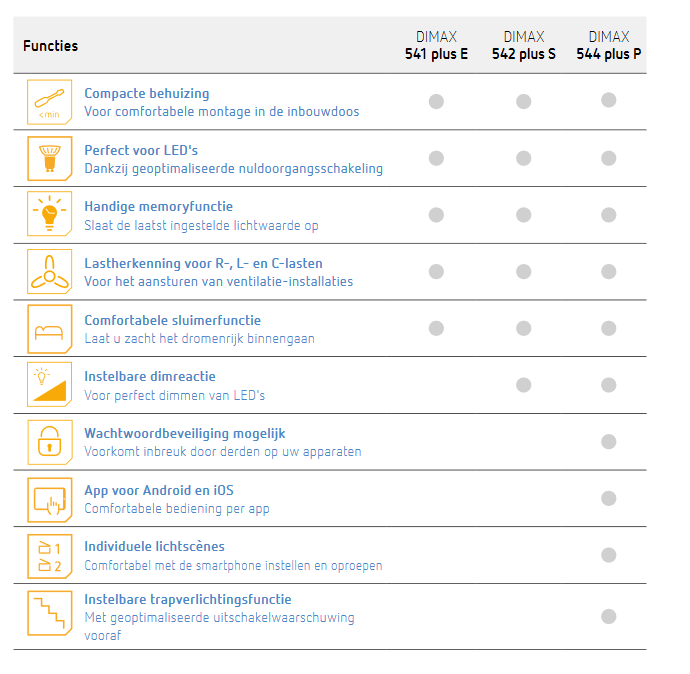Click 541 plus E dot for Comfortabele sluimerfunctie
Viewport: 690px width, 674px height.
click(436, 328)
